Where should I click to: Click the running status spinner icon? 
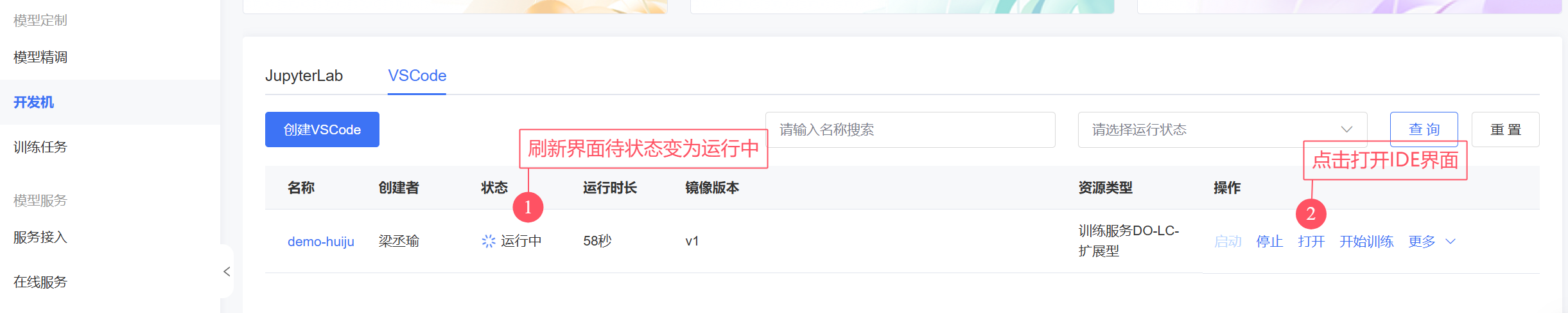point(489,241)
